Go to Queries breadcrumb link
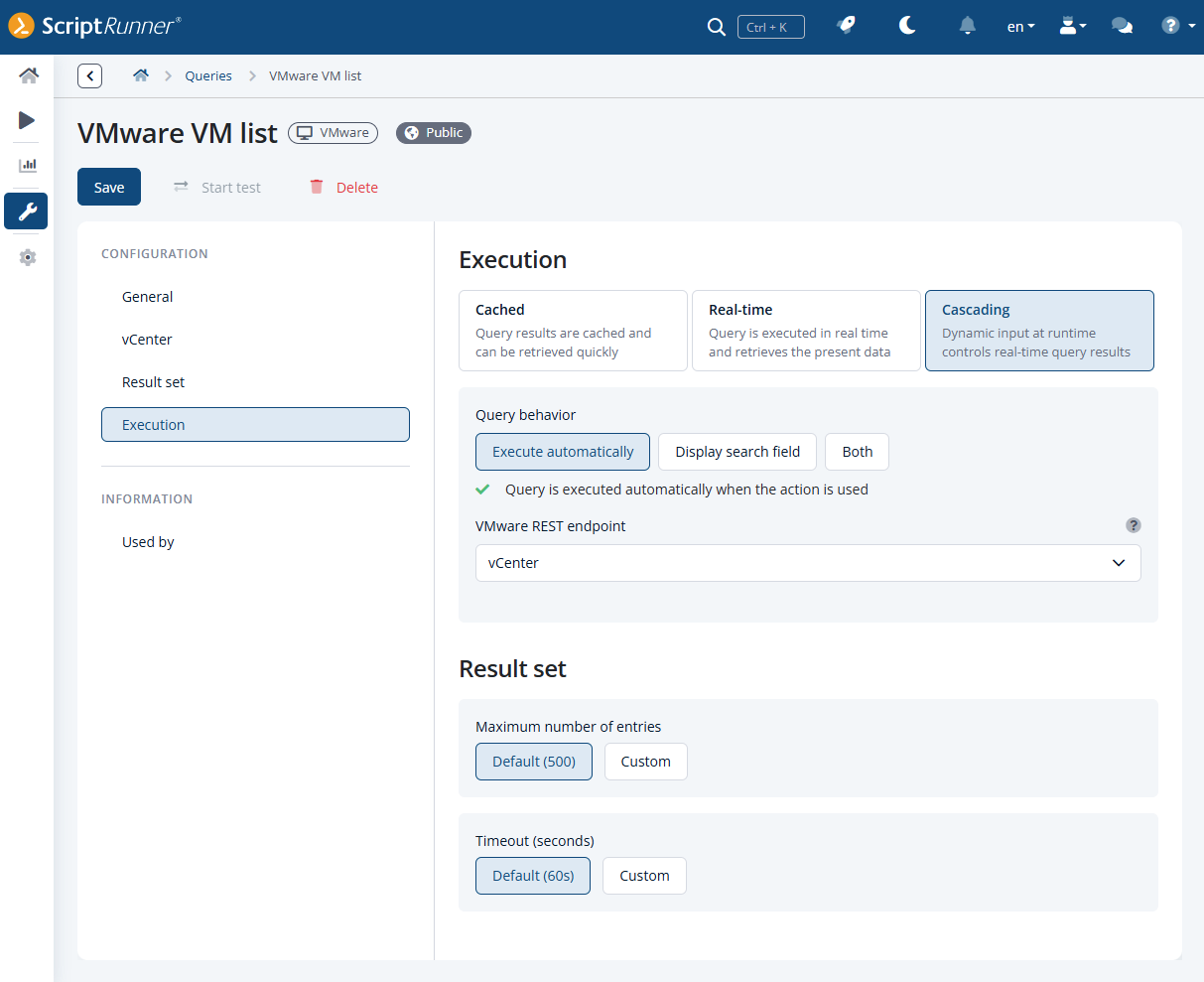This screenshot has width=1204, height=982. coord(208,76)
